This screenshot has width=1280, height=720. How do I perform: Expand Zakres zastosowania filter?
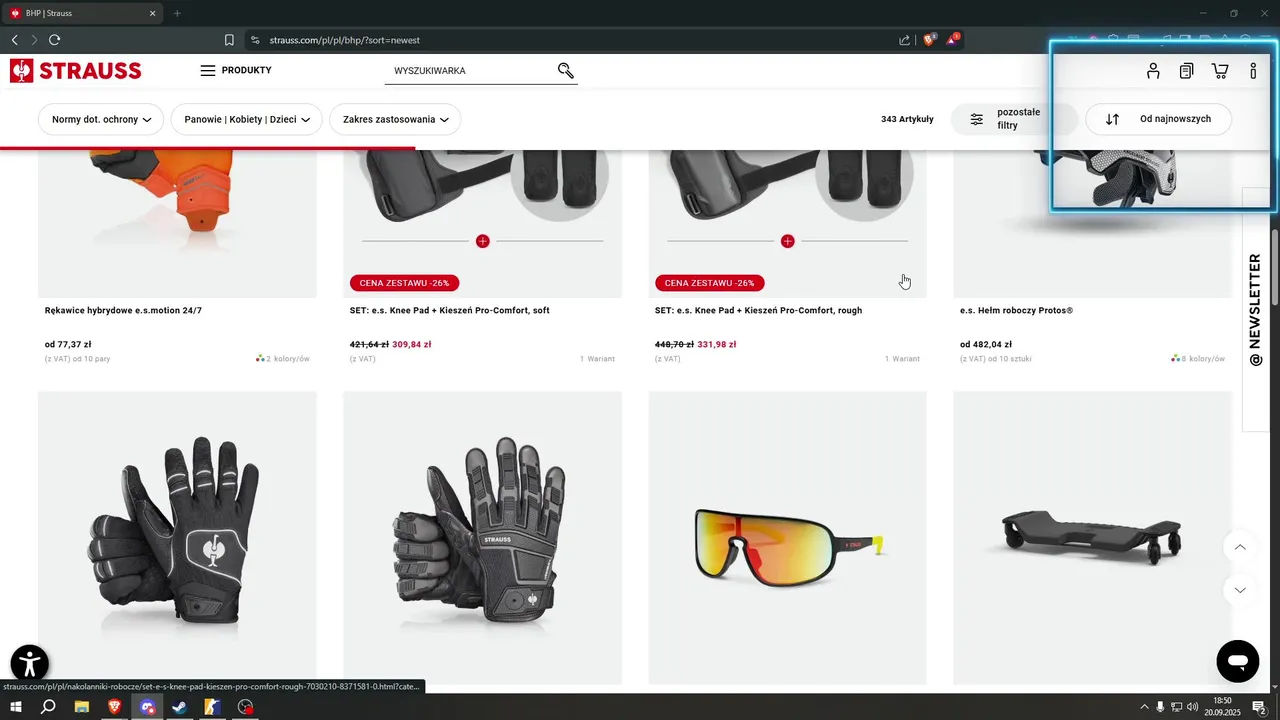(395, 119)
